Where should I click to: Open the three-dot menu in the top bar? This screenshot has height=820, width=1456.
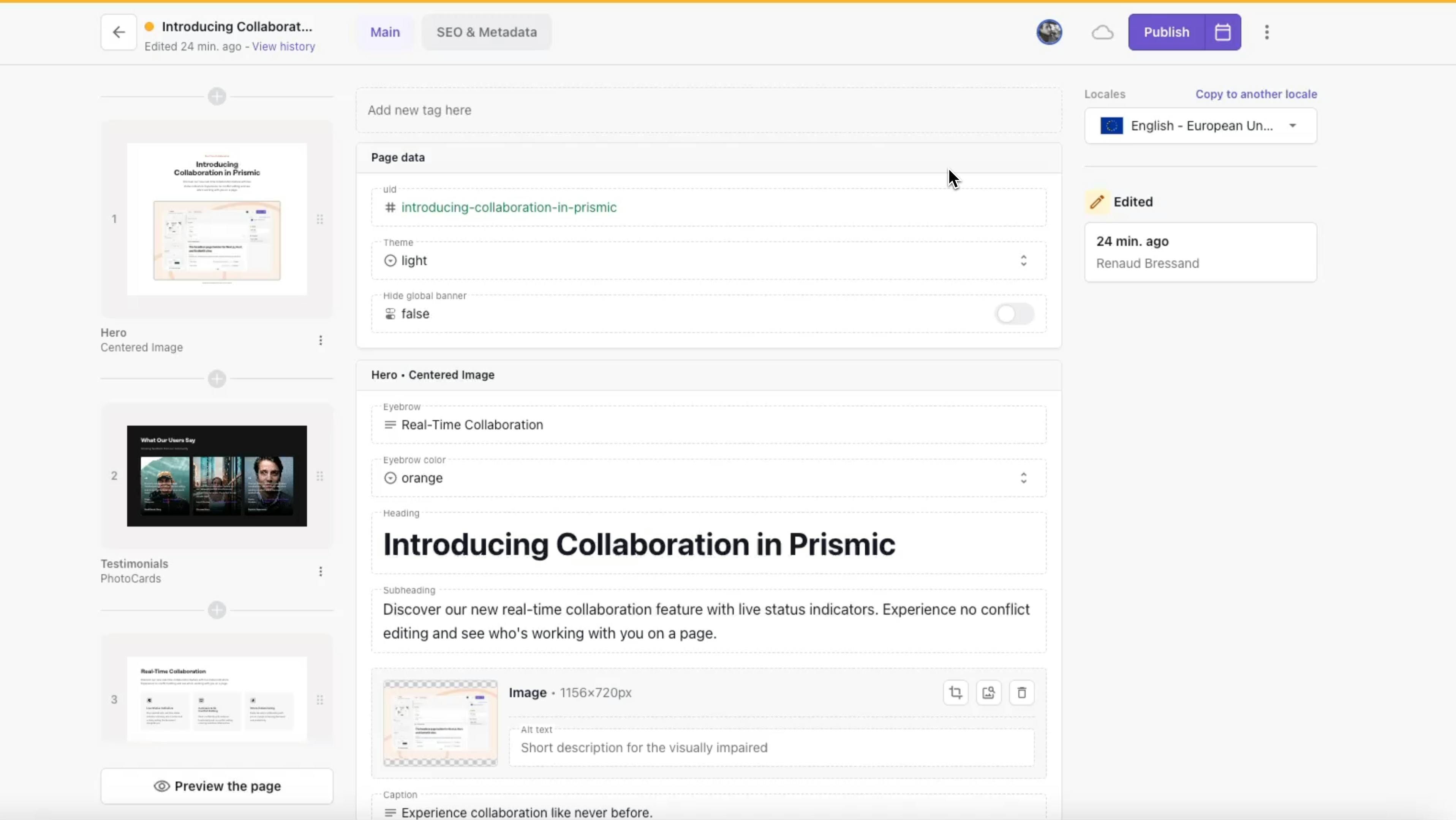pyautogui.click(x=1267, y=32)
